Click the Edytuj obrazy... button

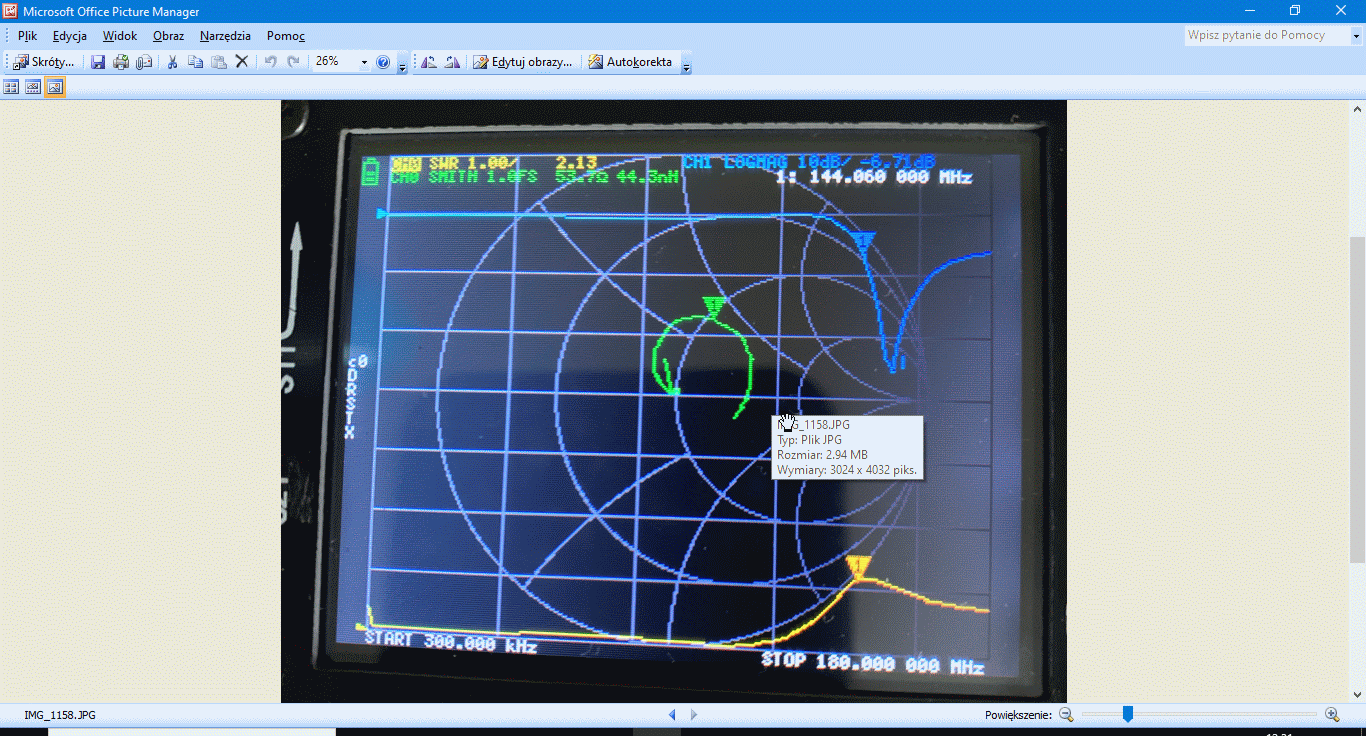click(523, 62)
